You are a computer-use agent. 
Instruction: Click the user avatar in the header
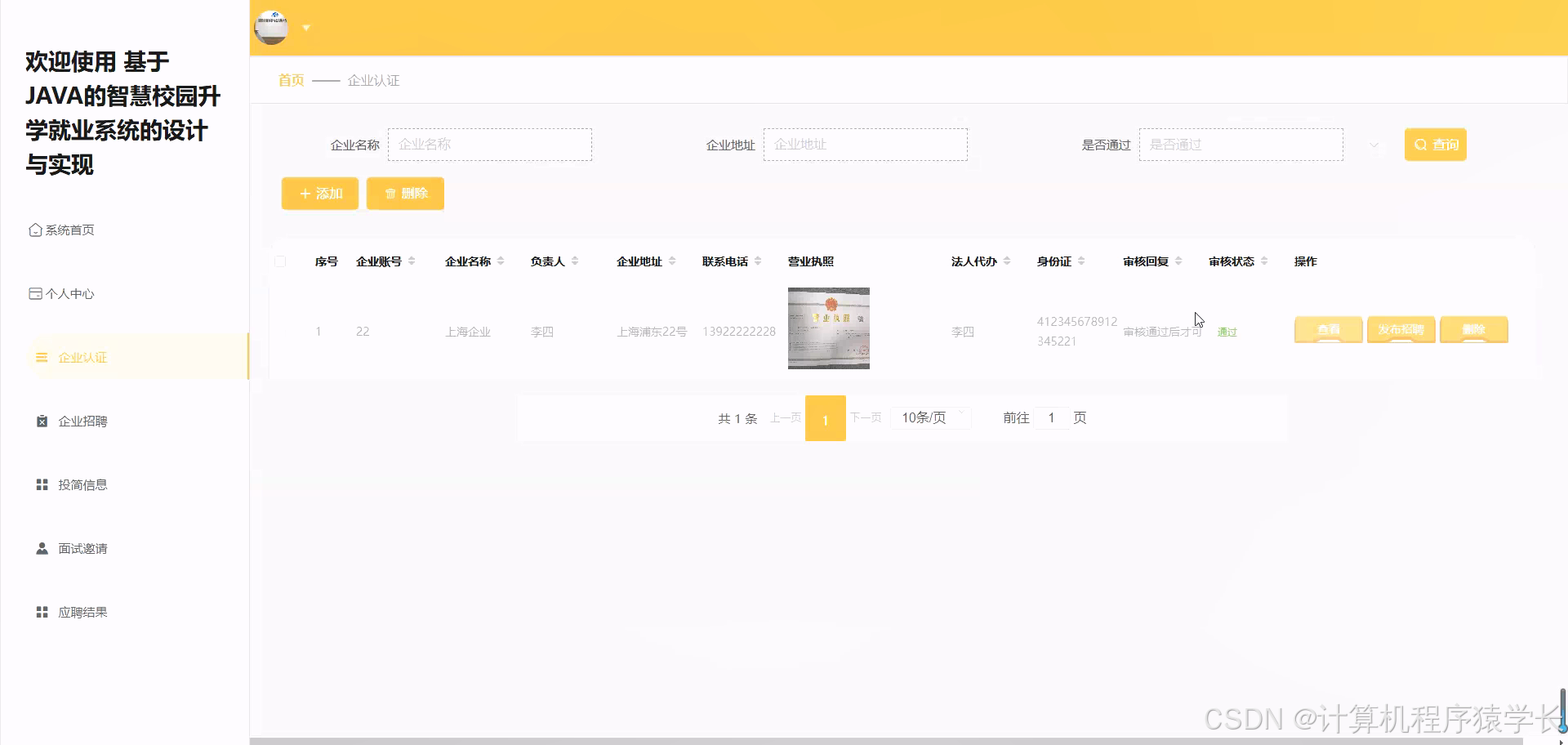269,27
